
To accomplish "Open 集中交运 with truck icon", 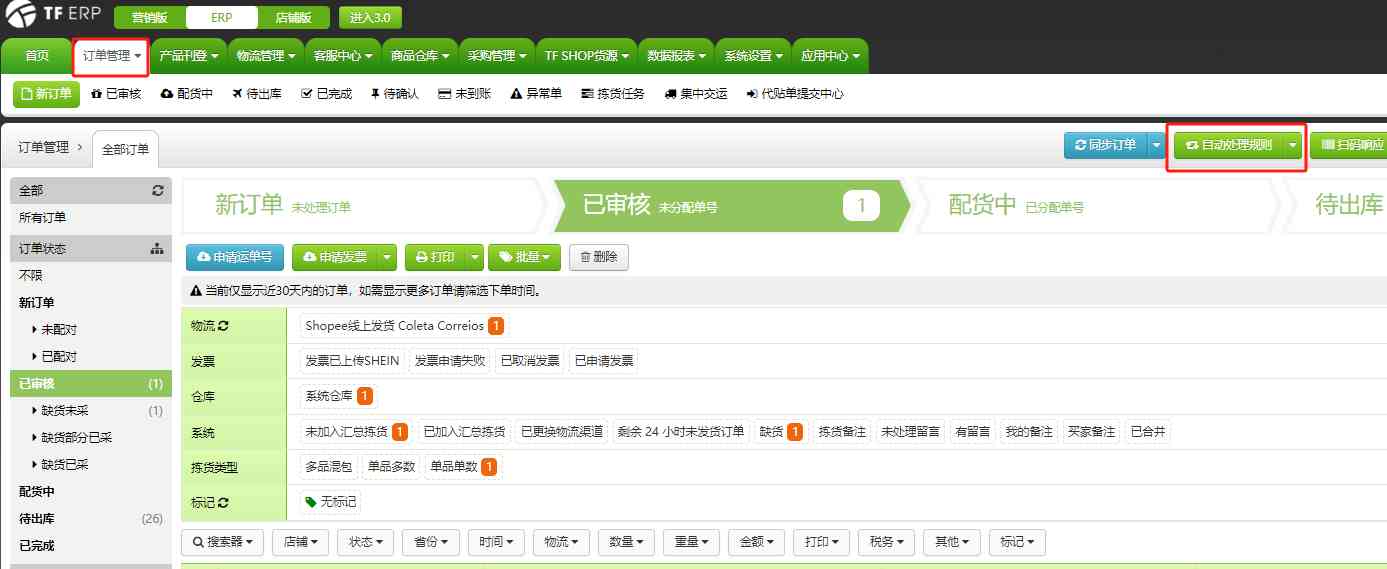I will 695,94.
